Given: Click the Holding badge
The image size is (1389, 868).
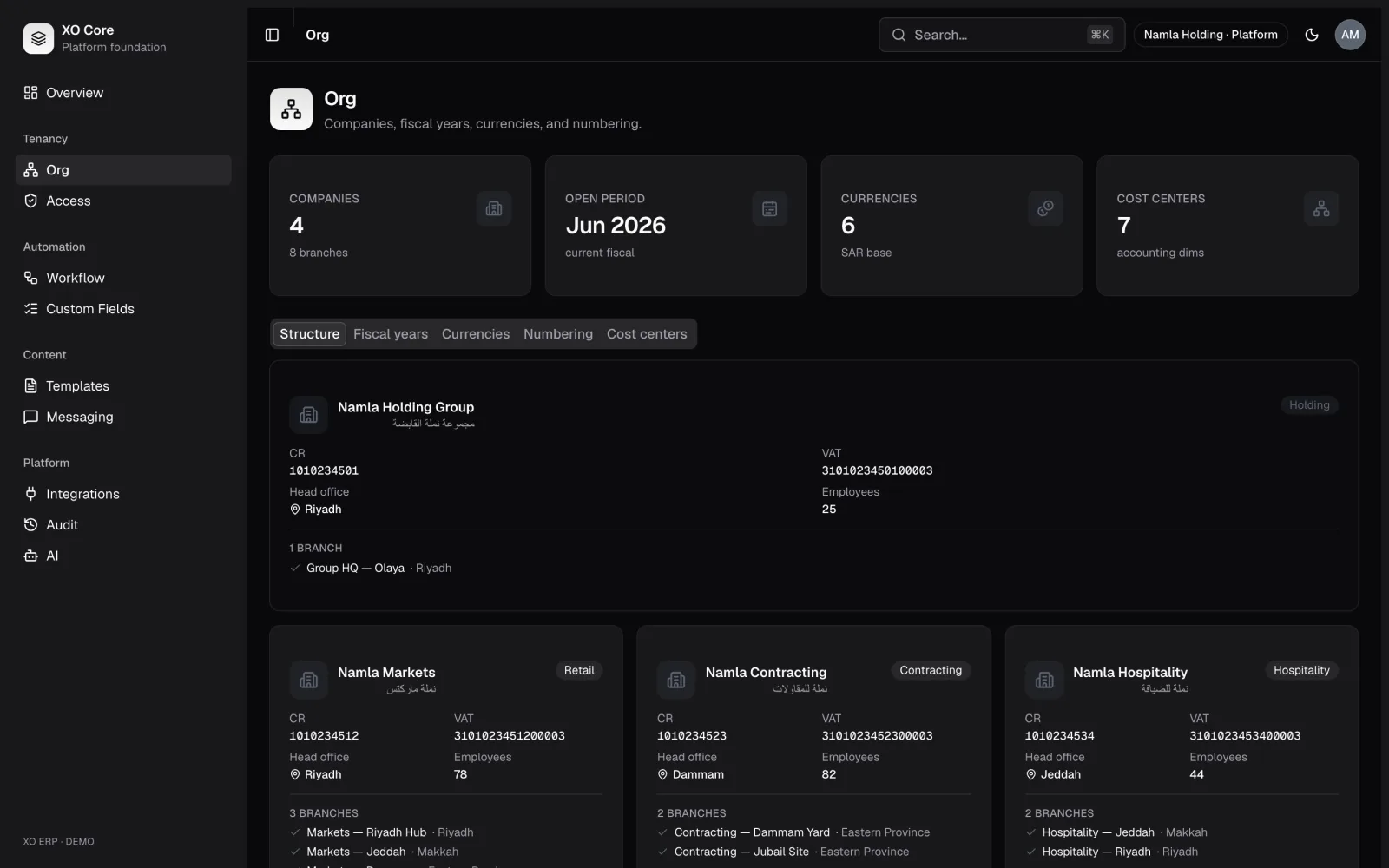Looking at the screenshot, I should pyautogui.click(x=1309, y=405).
